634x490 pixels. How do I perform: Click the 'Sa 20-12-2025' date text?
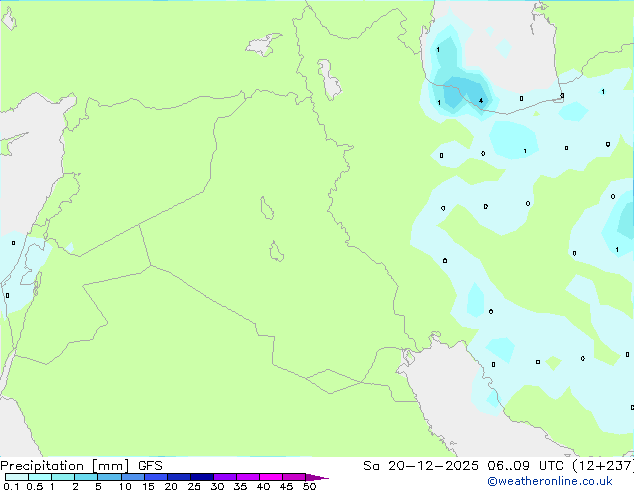pos(421,466)
